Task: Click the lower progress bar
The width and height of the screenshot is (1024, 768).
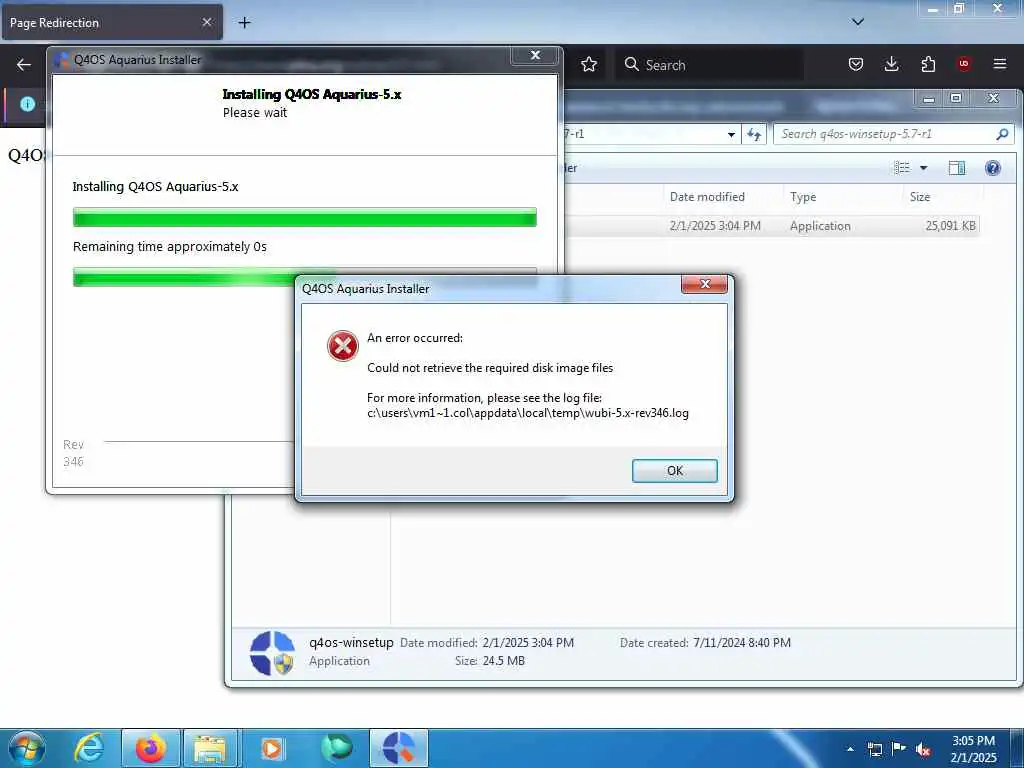Action: pos(305,277)
